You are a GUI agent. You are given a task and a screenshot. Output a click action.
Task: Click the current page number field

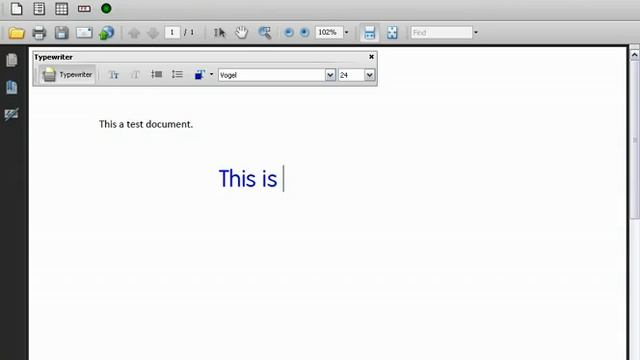(x=172, y=32)
